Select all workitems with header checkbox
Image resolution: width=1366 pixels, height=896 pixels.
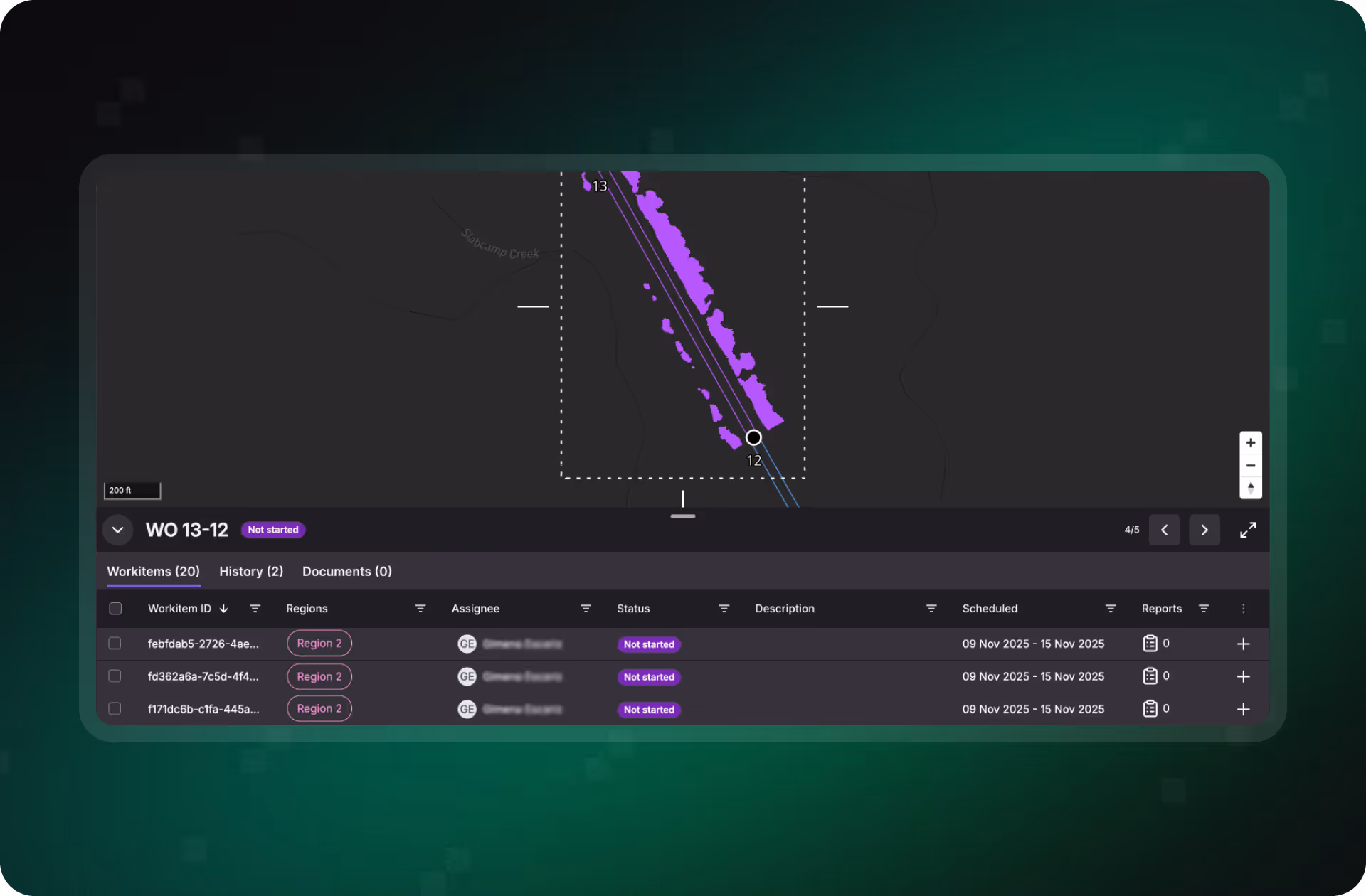[x=115, y=609]
